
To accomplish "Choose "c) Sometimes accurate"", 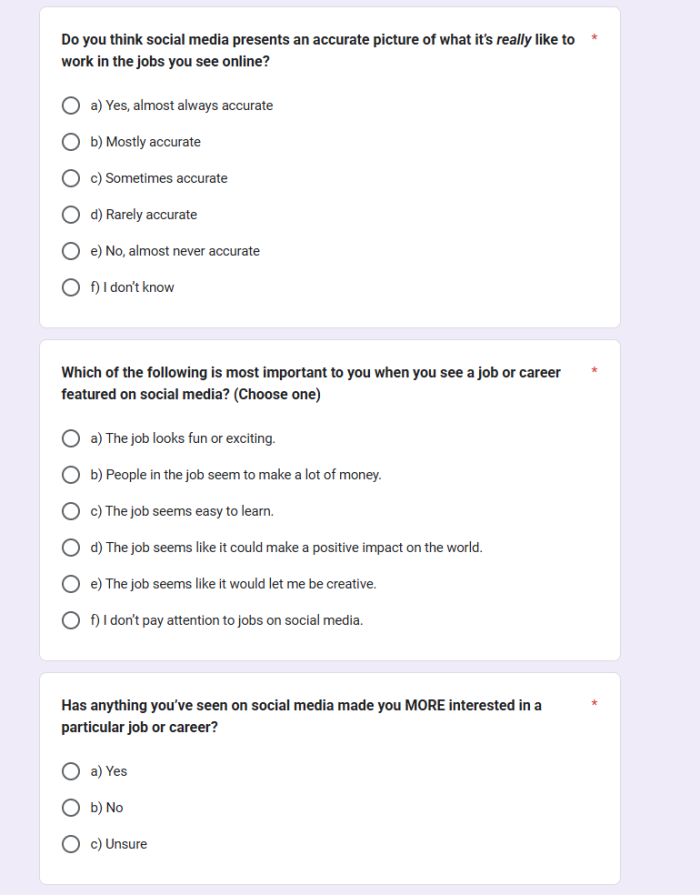I will pos(71,178).
